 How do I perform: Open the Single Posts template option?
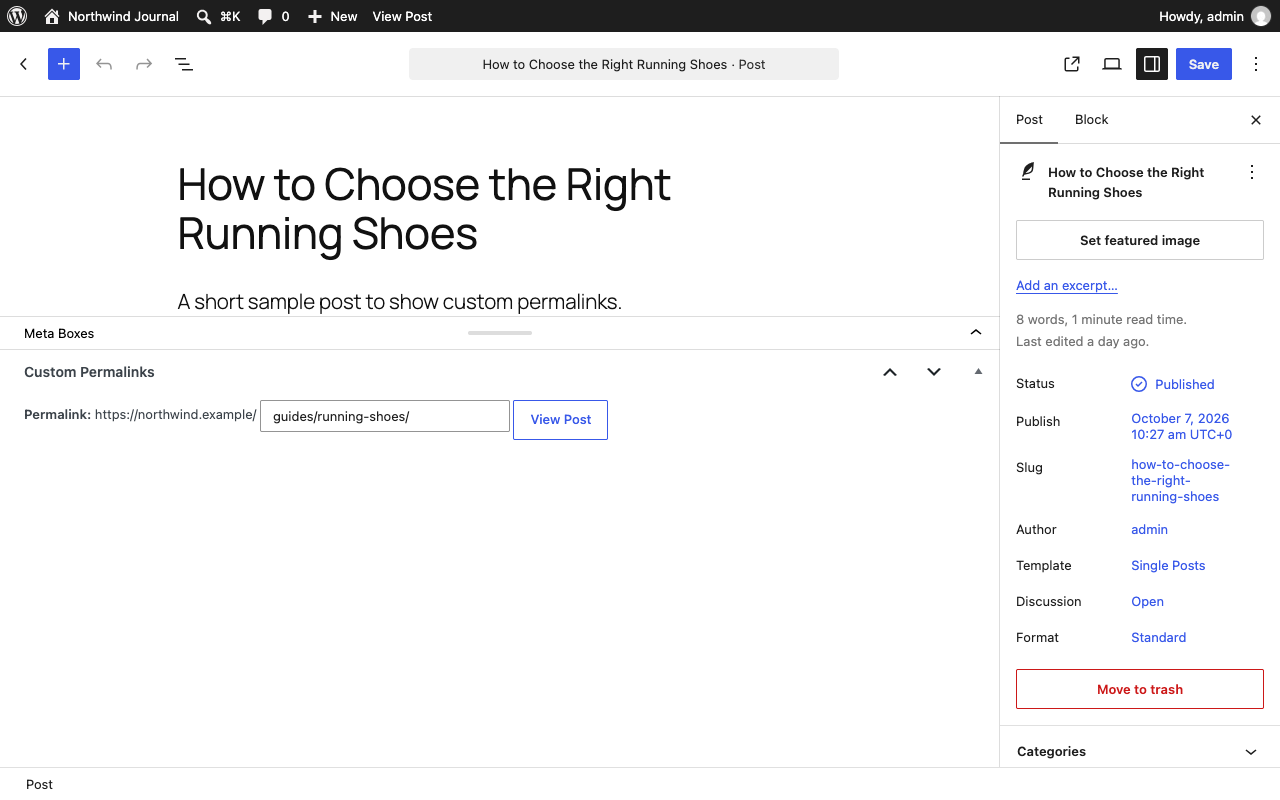pos(1168,566)
